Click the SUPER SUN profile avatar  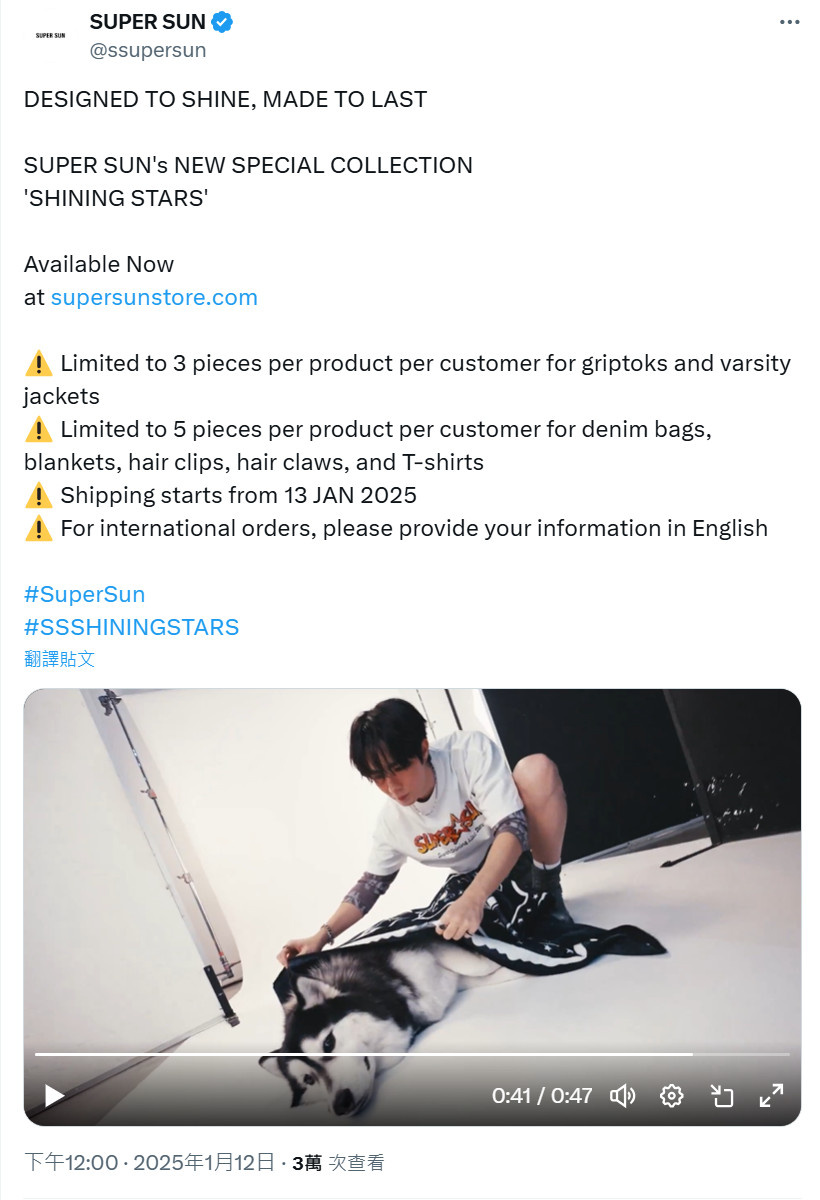[x=50, y=36]
